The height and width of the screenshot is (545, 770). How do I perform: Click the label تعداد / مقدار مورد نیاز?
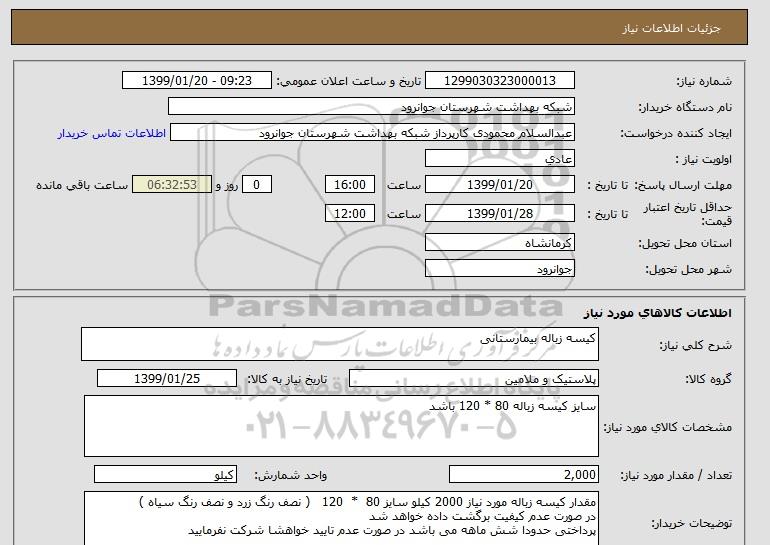coord(676,475)
